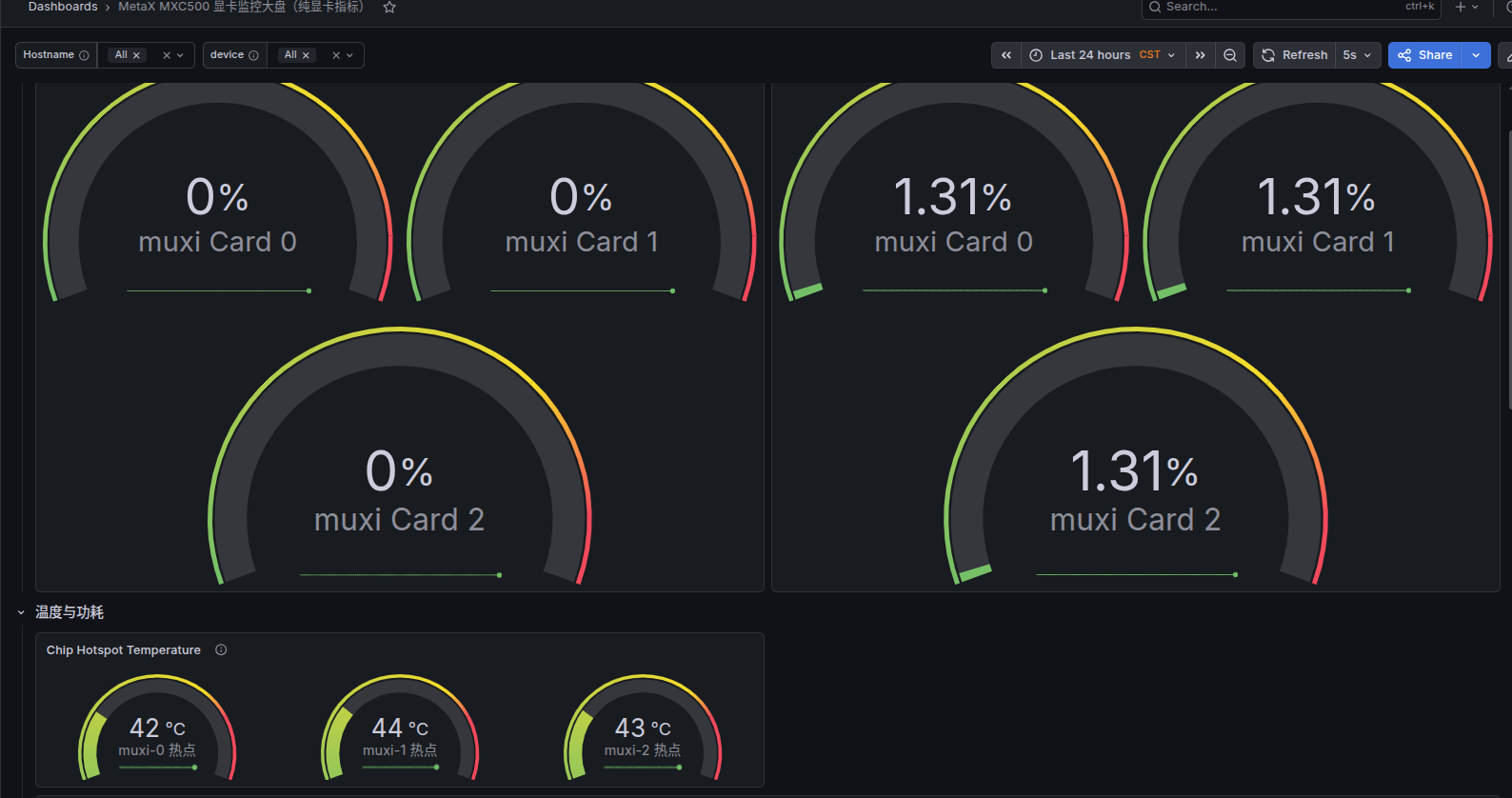Select the 43 °C muxi-2 热点 gauge
The height and width of the screenshot is (798, 1512).
point(643,728)
